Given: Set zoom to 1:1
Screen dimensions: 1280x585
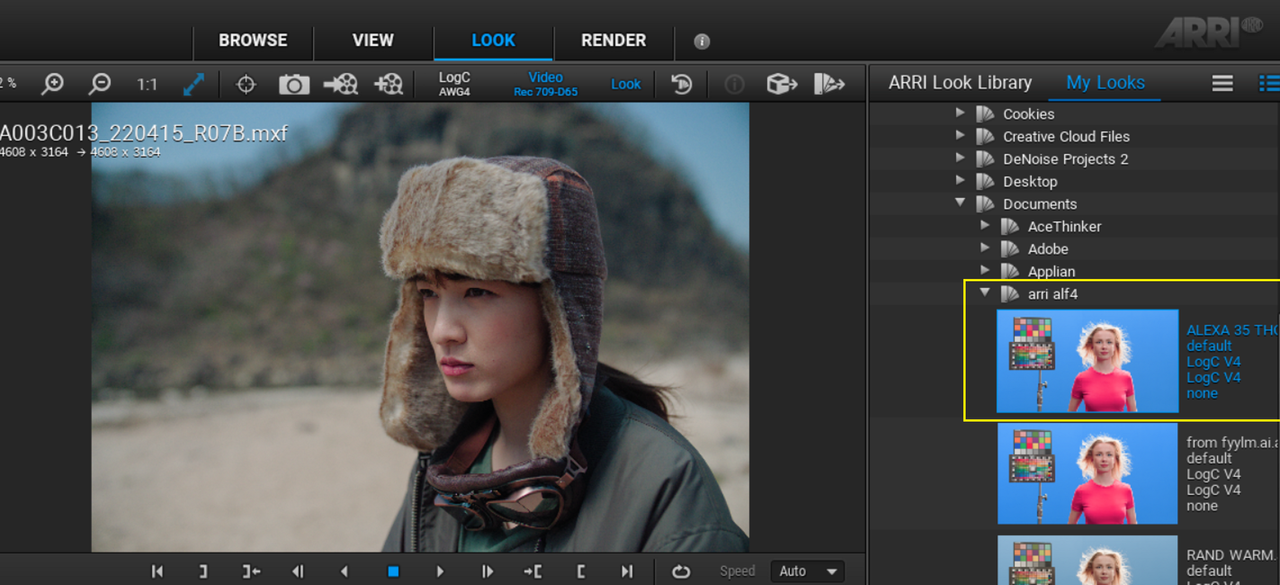Looking at the screenshot, I should (x=147, y=85).
